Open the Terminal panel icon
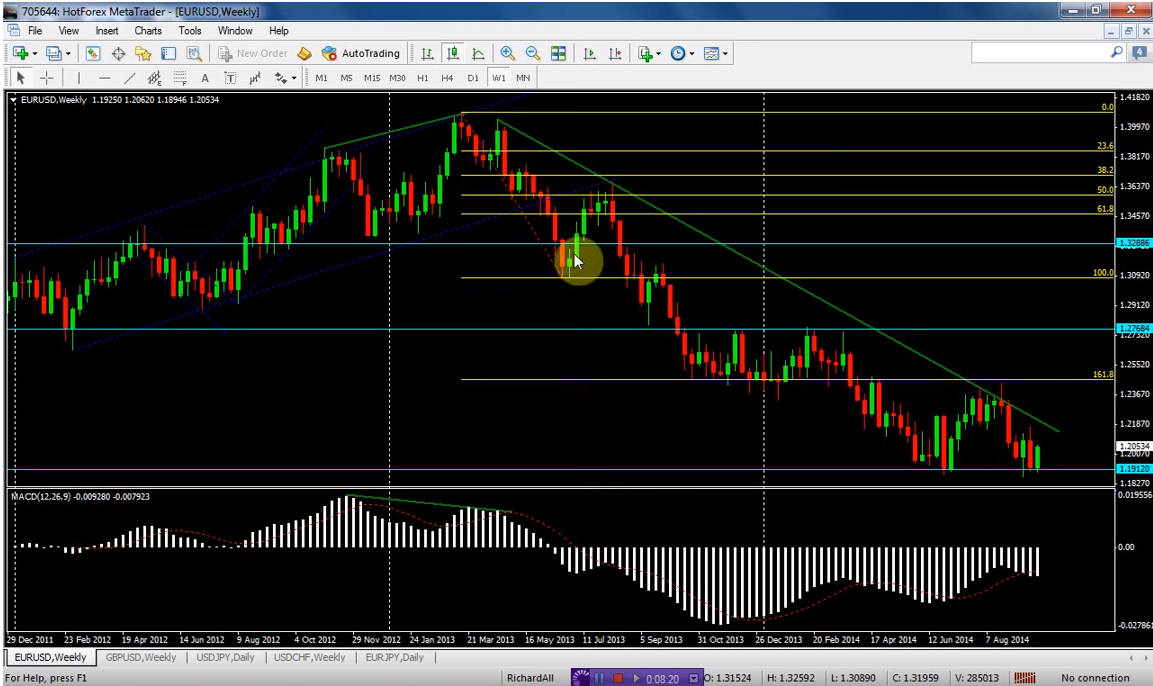 coord(168,53)
